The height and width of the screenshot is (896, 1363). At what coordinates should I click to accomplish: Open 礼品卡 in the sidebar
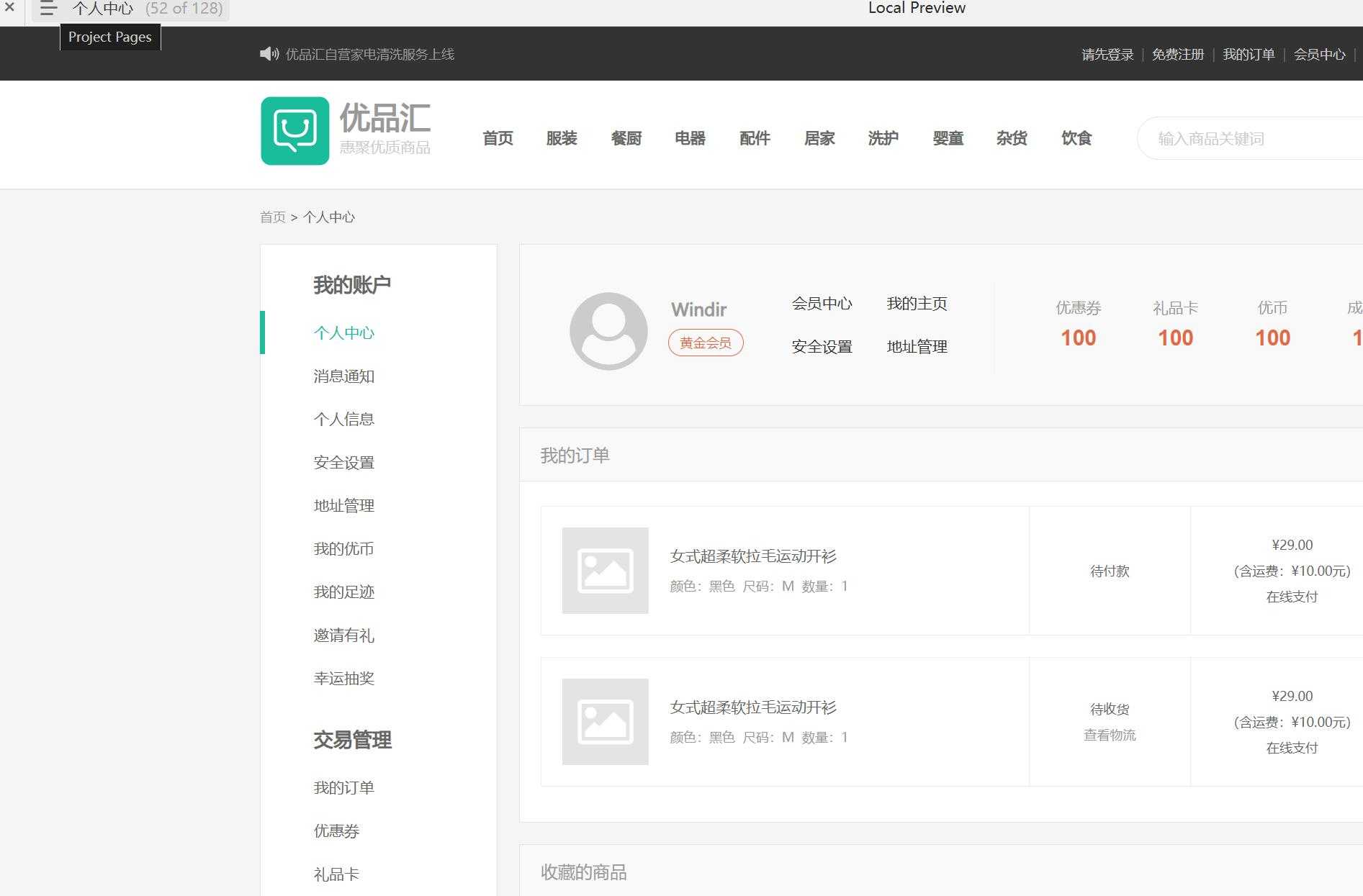pos(336,875)
